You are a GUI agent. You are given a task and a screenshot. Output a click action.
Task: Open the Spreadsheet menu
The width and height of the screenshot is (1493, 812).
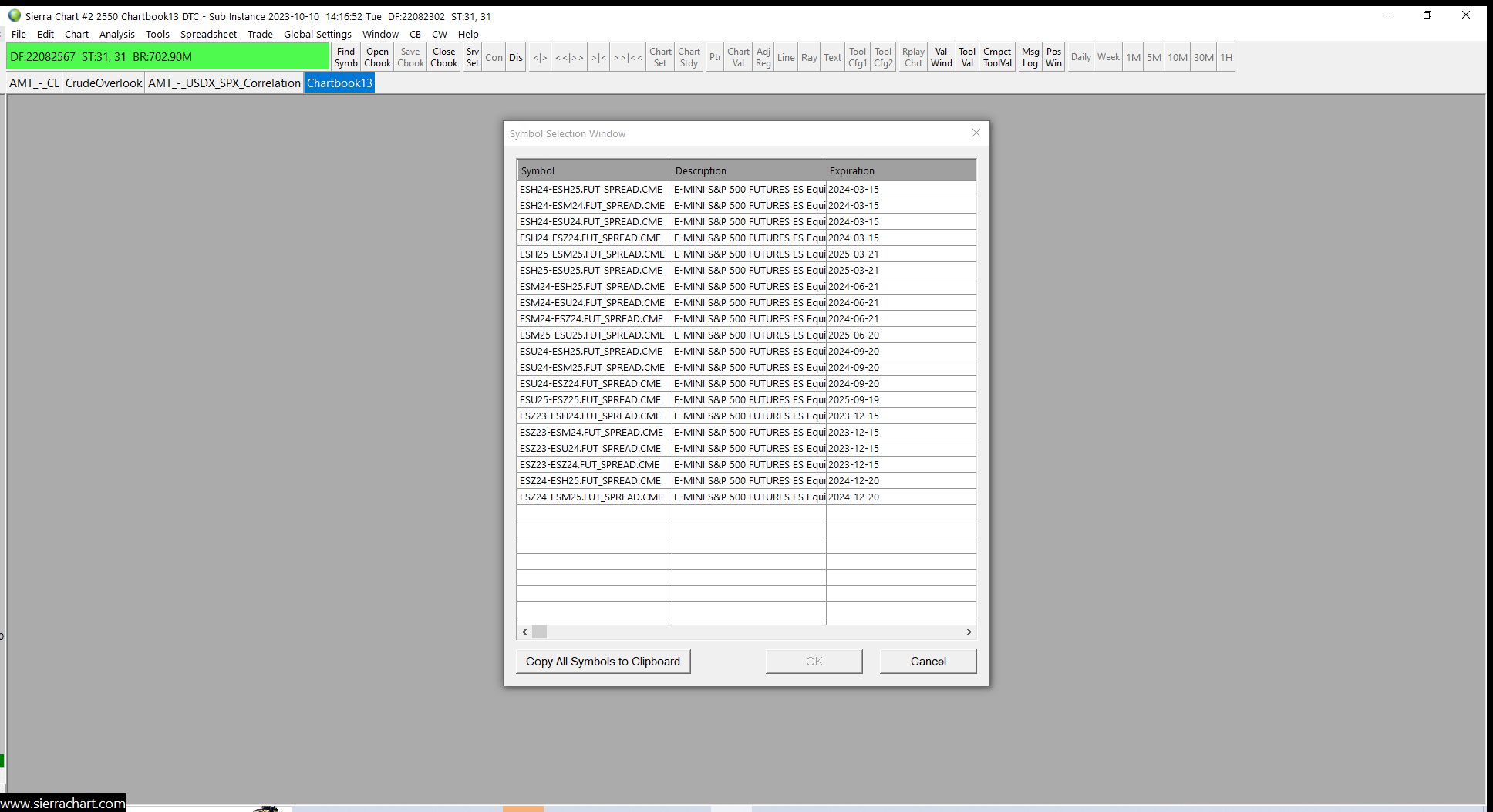pyautogui.click(x=208, y=34)
